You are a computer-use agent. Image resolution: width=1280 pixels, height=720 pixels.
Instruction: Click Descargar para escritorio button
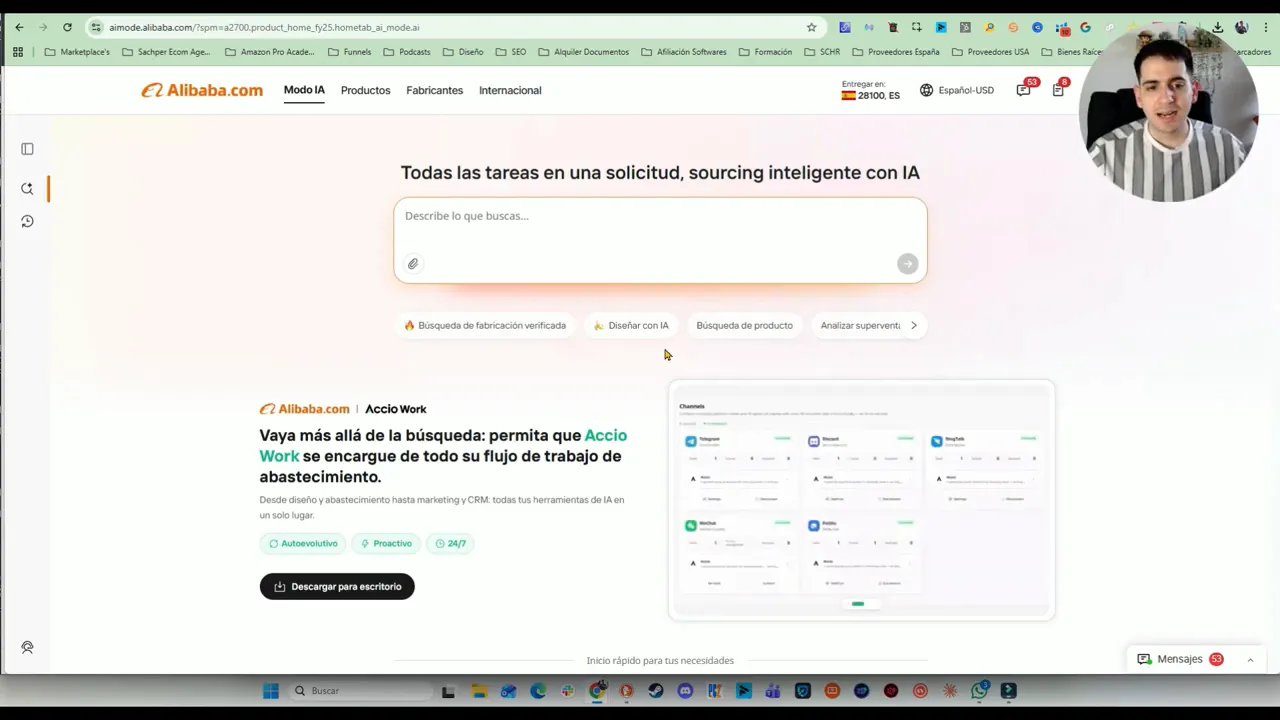(x=337, y=586)
